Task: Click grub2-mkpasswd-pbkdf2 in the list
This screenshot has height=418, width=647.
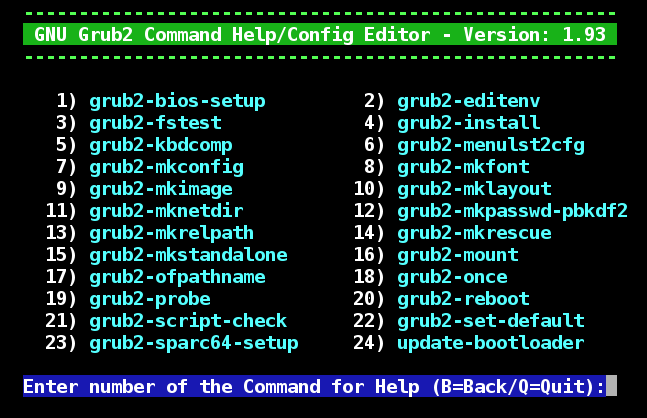Action: (512, 211)
